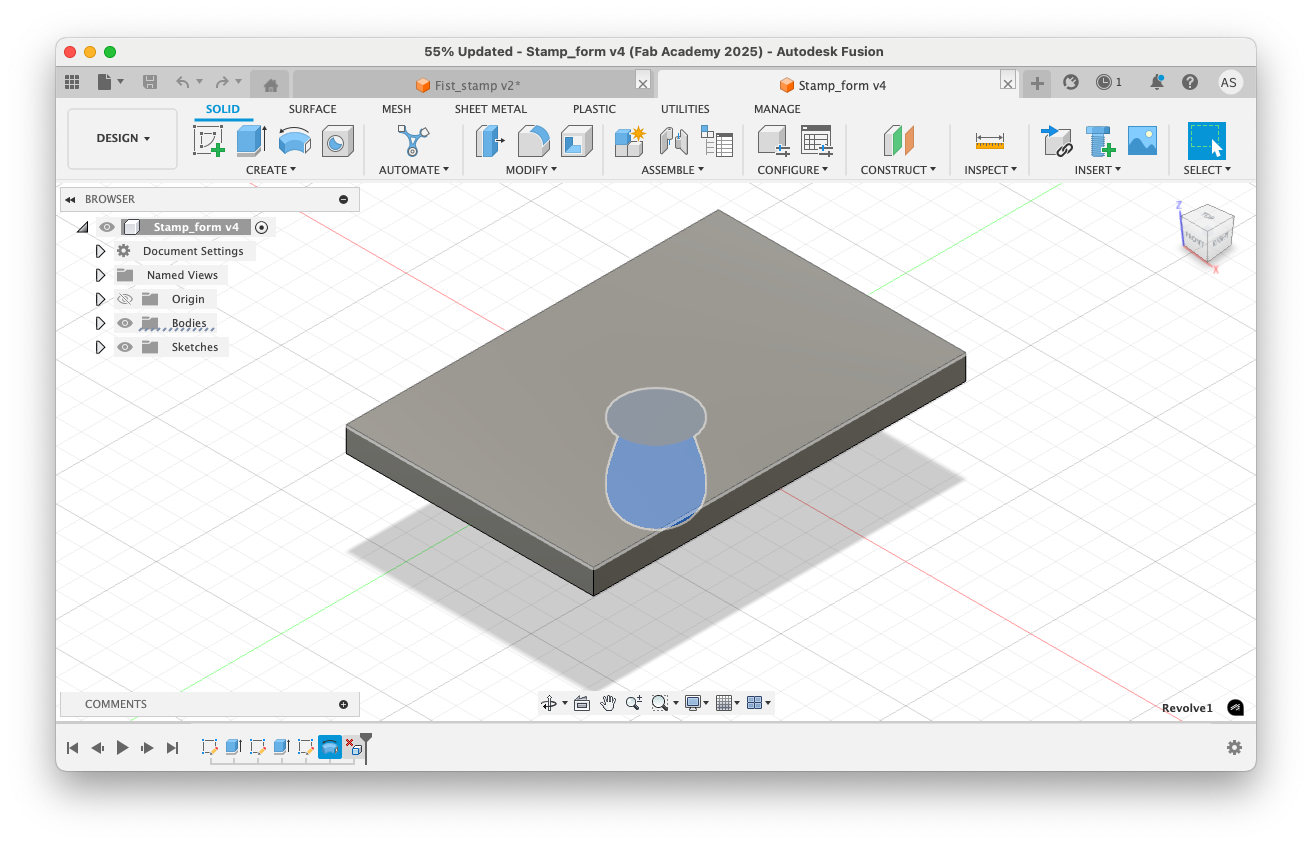Image resolution: width=1312 pixels, height=845 pixels.
Task: Switch to the SURFACE ribbon tab
Action: [x=313, y=109]
